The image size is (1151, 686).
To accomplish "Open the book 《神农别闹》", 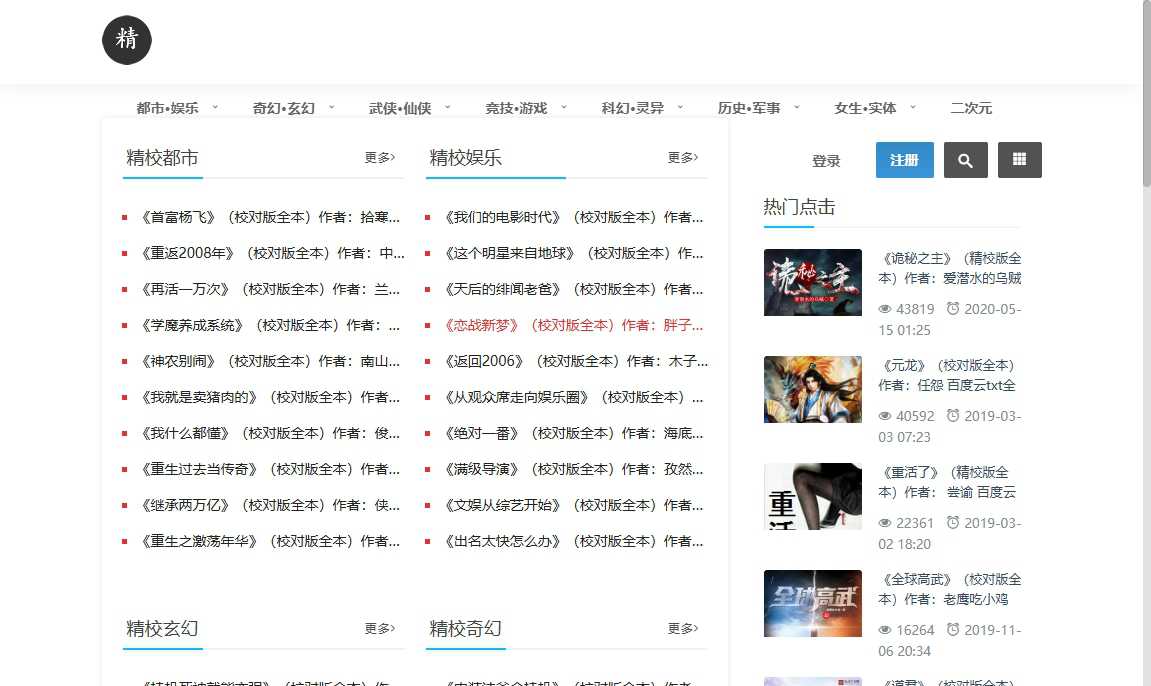I will (270, 361).
